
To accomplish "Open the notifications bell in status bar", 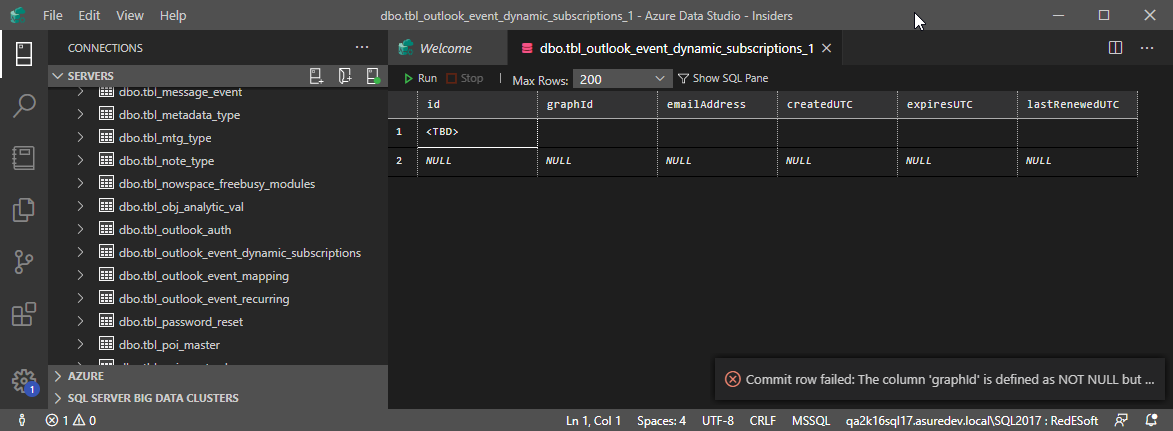I will [x=1151, y=421].
